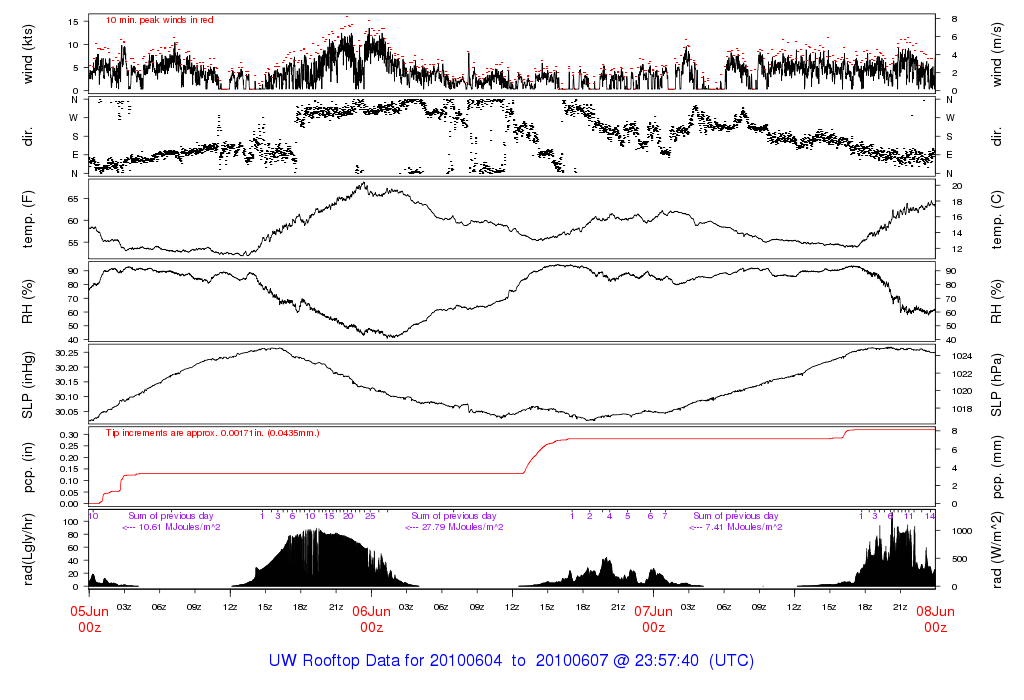Select the "08Jun 00z" date label

pyautogui.click(x=935, y=619)
